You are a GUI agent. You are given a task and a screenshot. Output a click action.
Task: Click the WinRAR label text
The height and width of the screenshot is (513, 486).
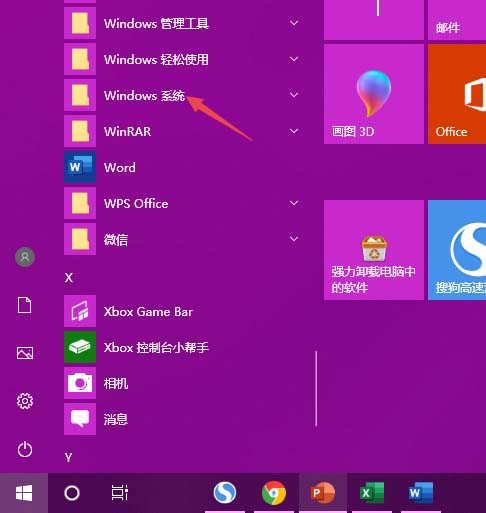[127, 132]
